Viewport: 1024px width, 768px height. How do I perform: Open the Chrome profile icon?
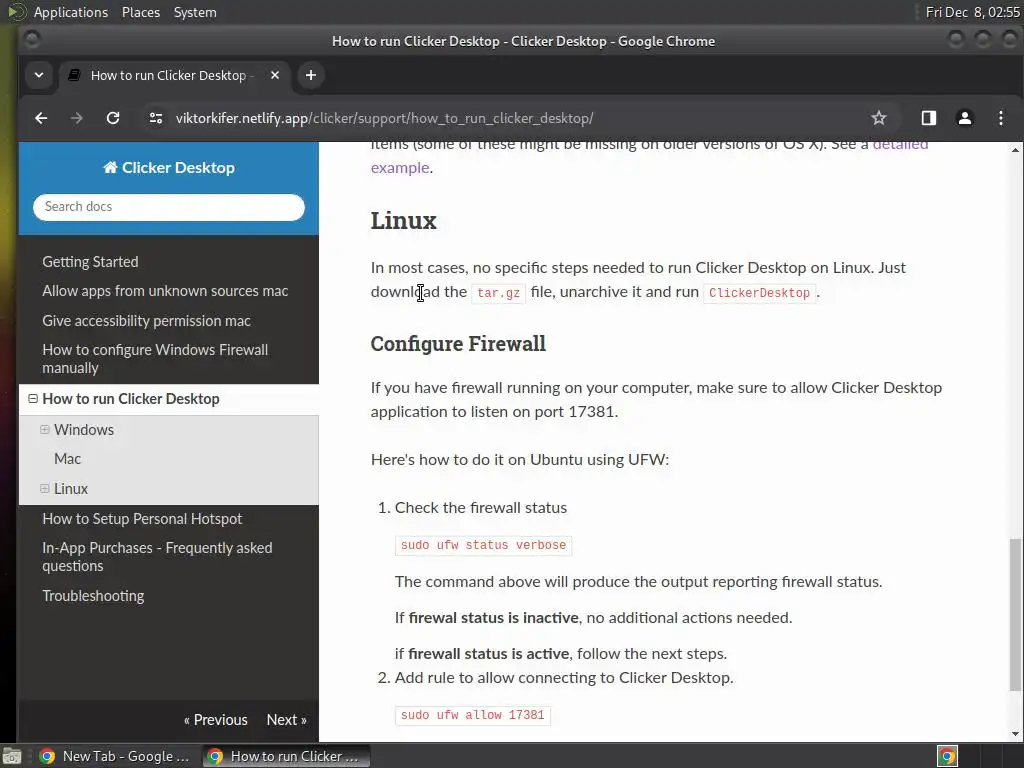pos(965,118)
